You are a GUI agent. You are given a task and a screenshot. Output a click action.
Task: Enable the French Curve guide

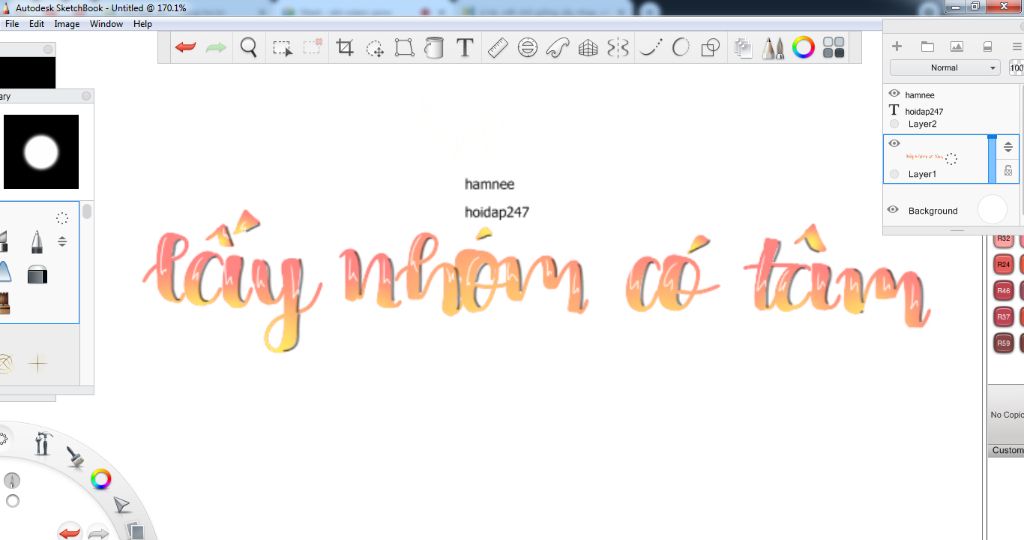click(558, 48)
